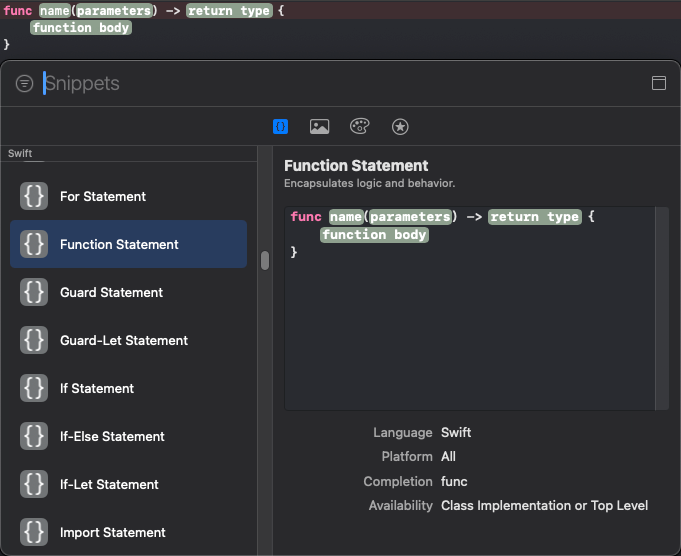Click the Function Statement detail title
Screen dimensions: 681x556
click(x=356, y=165)
